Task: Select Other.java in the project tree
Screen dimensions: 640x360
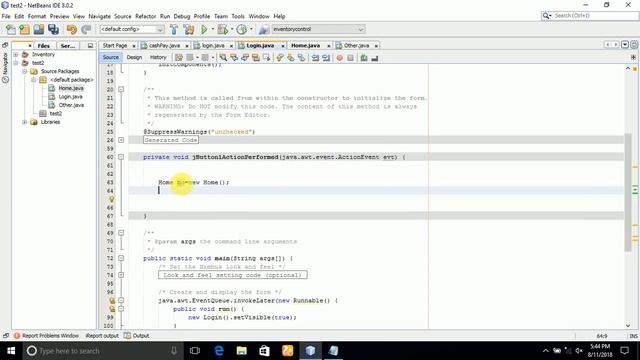Action: tap(71, 105)
